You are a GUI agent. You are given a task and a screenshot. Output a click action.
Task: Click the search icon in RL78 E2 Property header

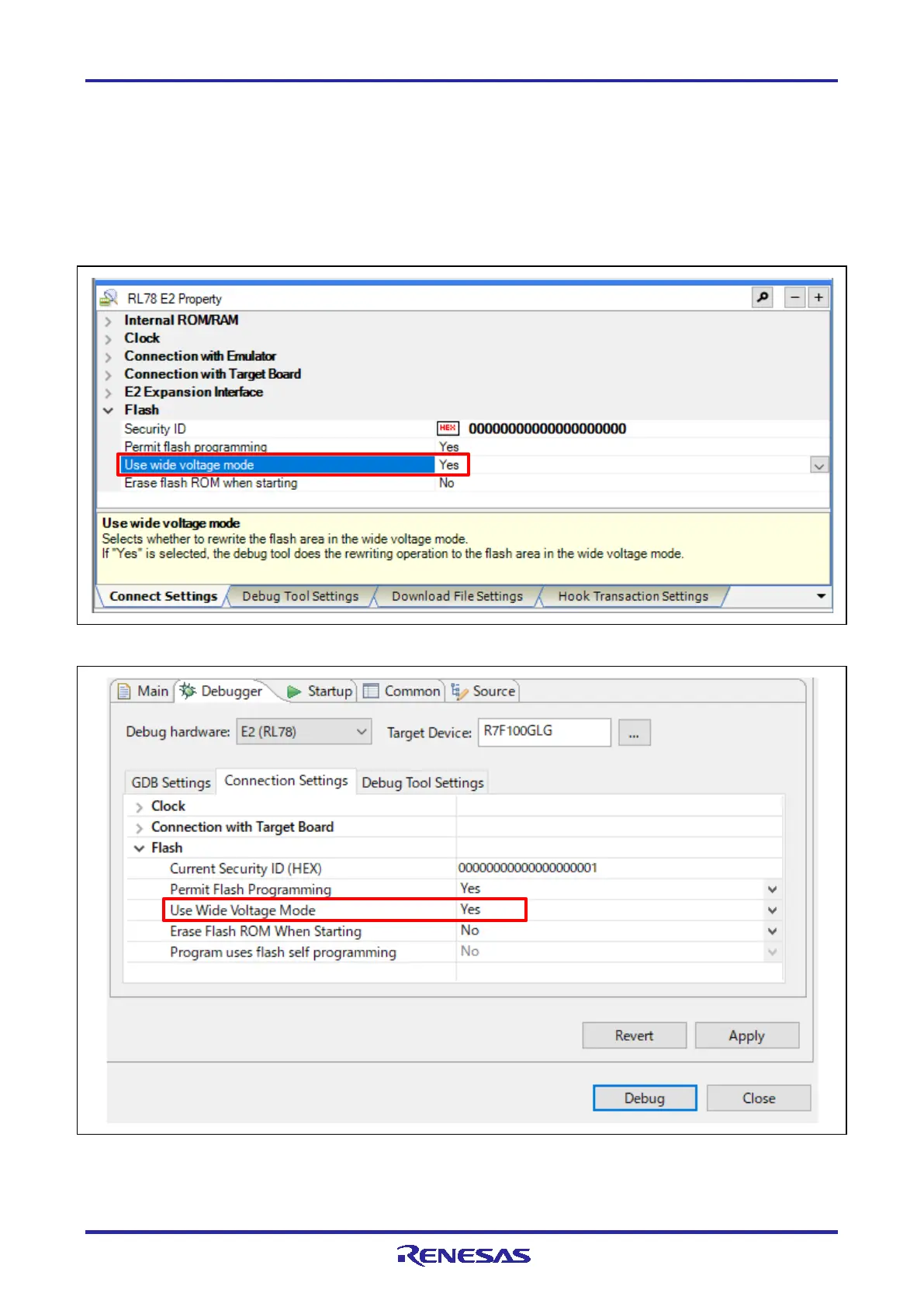point(763,298)
